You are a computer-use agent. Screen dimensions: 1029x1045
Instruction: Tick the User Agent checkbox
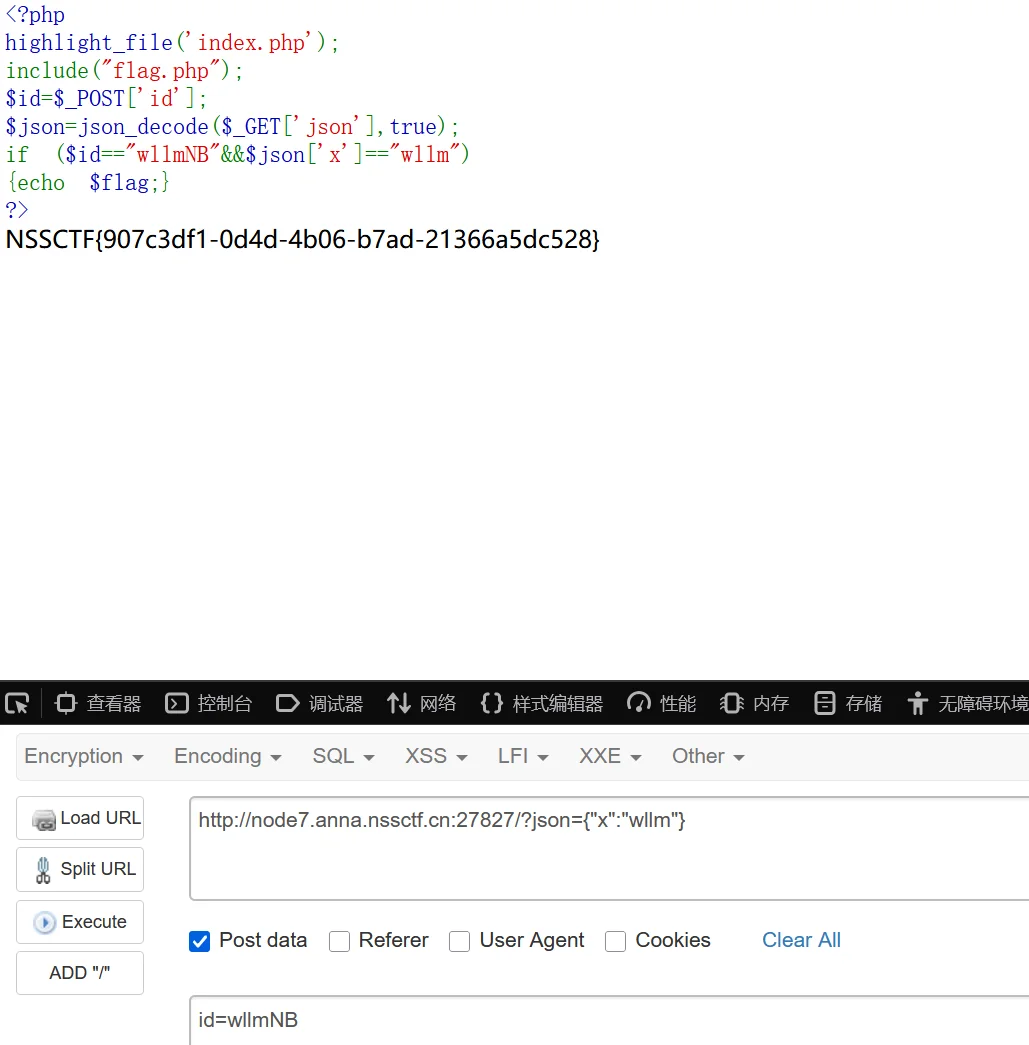coord(460,941)
